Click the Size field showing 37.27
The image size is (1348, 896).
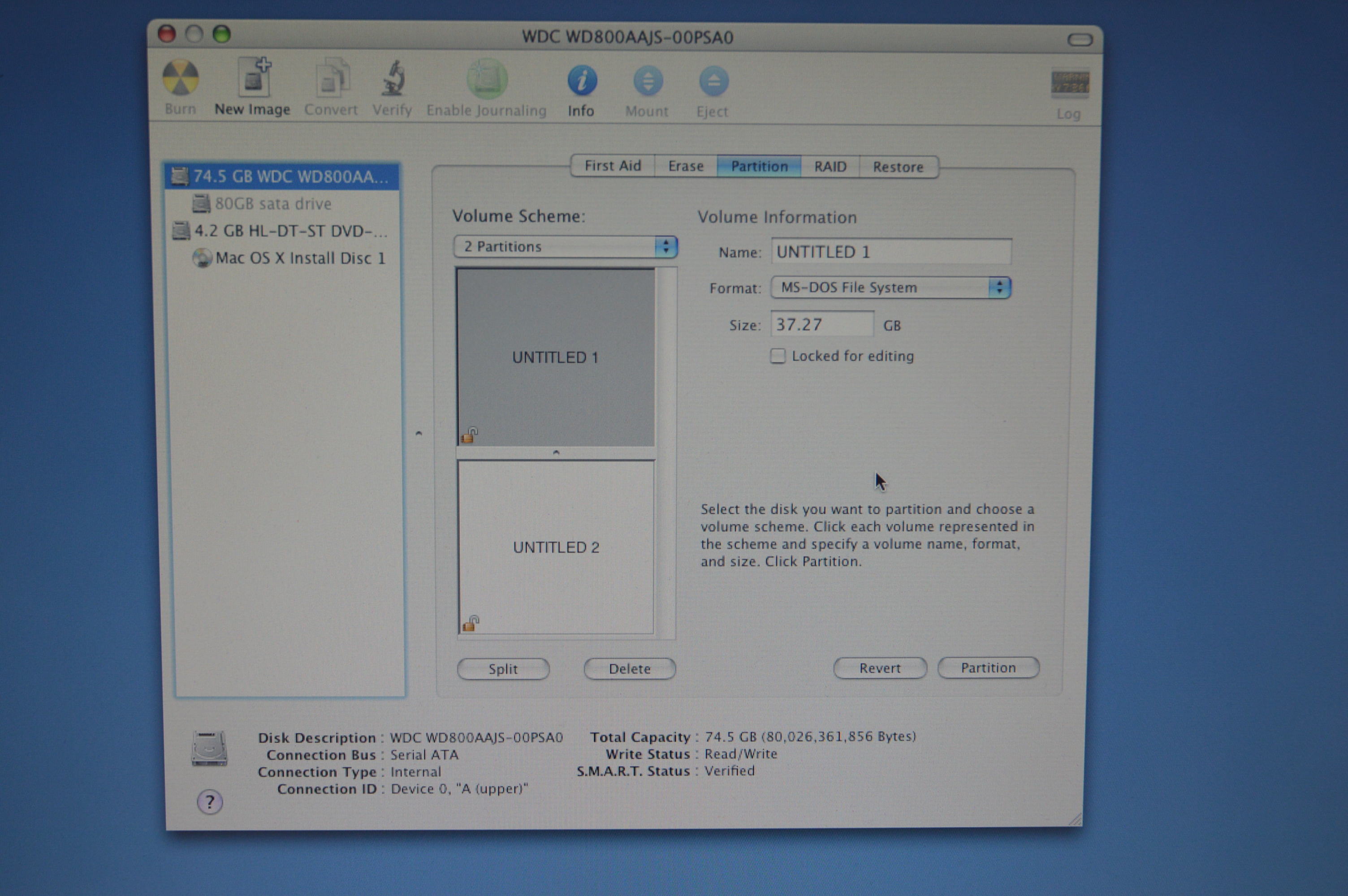pyautogui.click(x=822, y=324)
